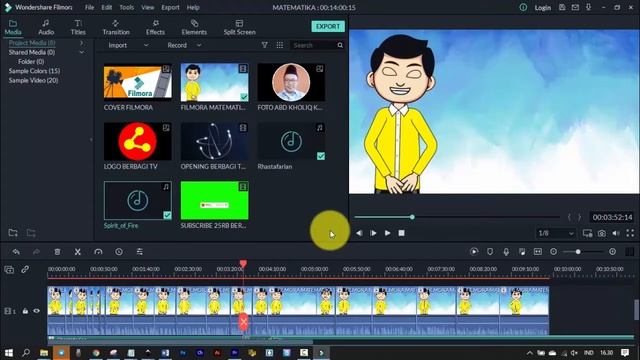Click the info circle icon in title bar
The width and height of the screenshot is (640, 360).
[523, 7]
